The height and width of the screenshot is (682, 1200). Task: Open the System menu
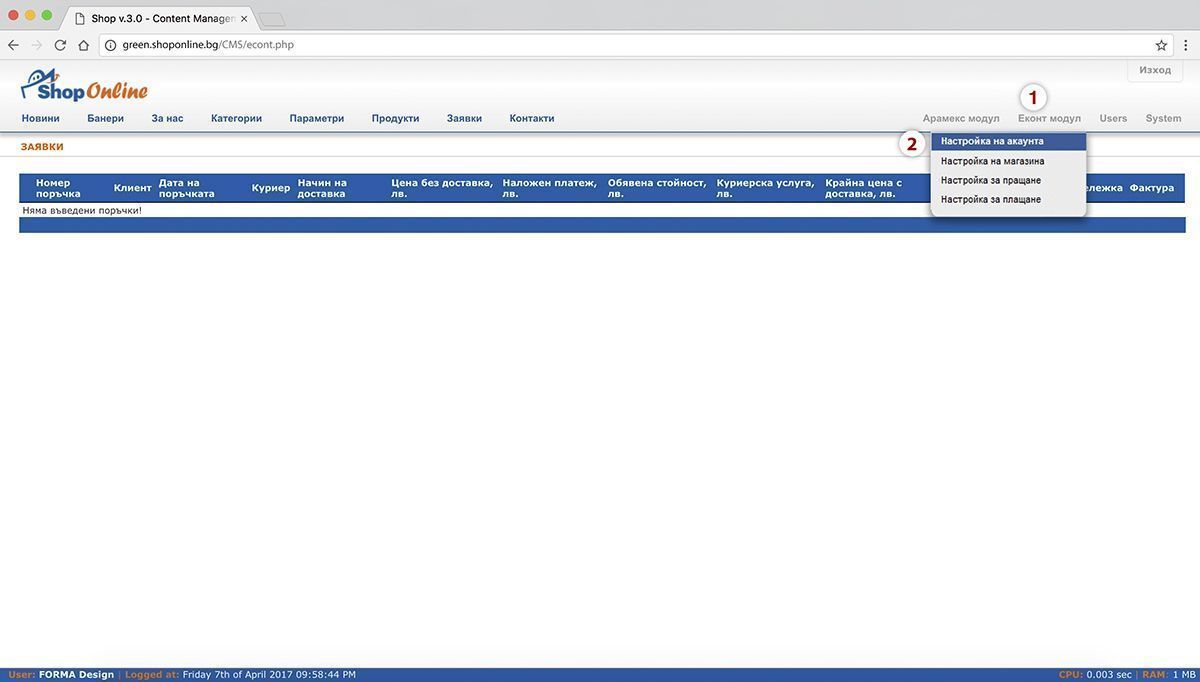coord(1163,118)
